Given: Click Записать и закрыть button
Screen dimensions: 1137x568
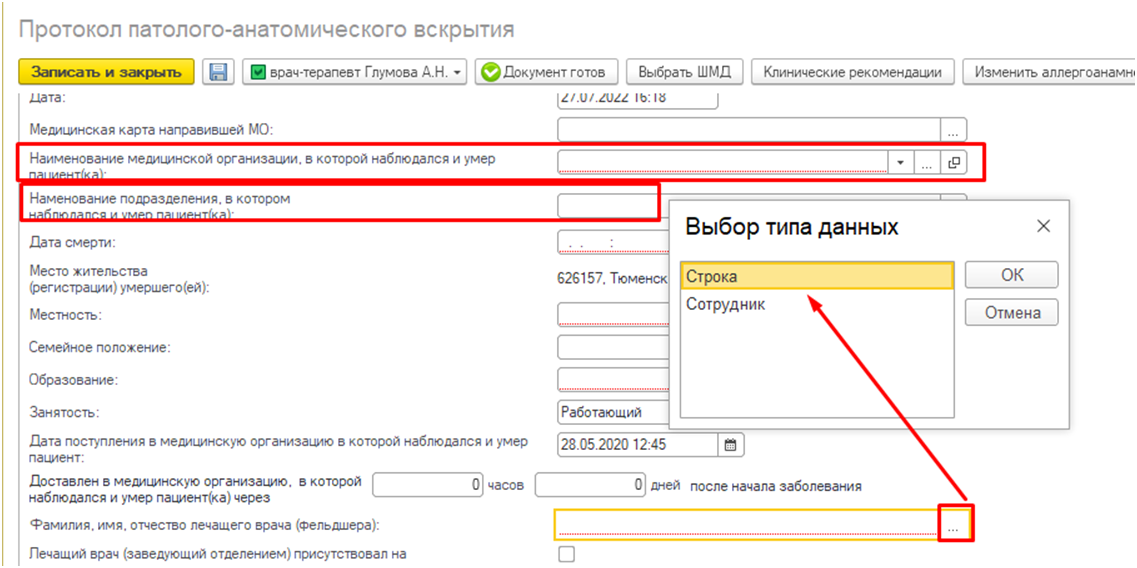Looking at the screenshot, I should [x=106, y=72].
